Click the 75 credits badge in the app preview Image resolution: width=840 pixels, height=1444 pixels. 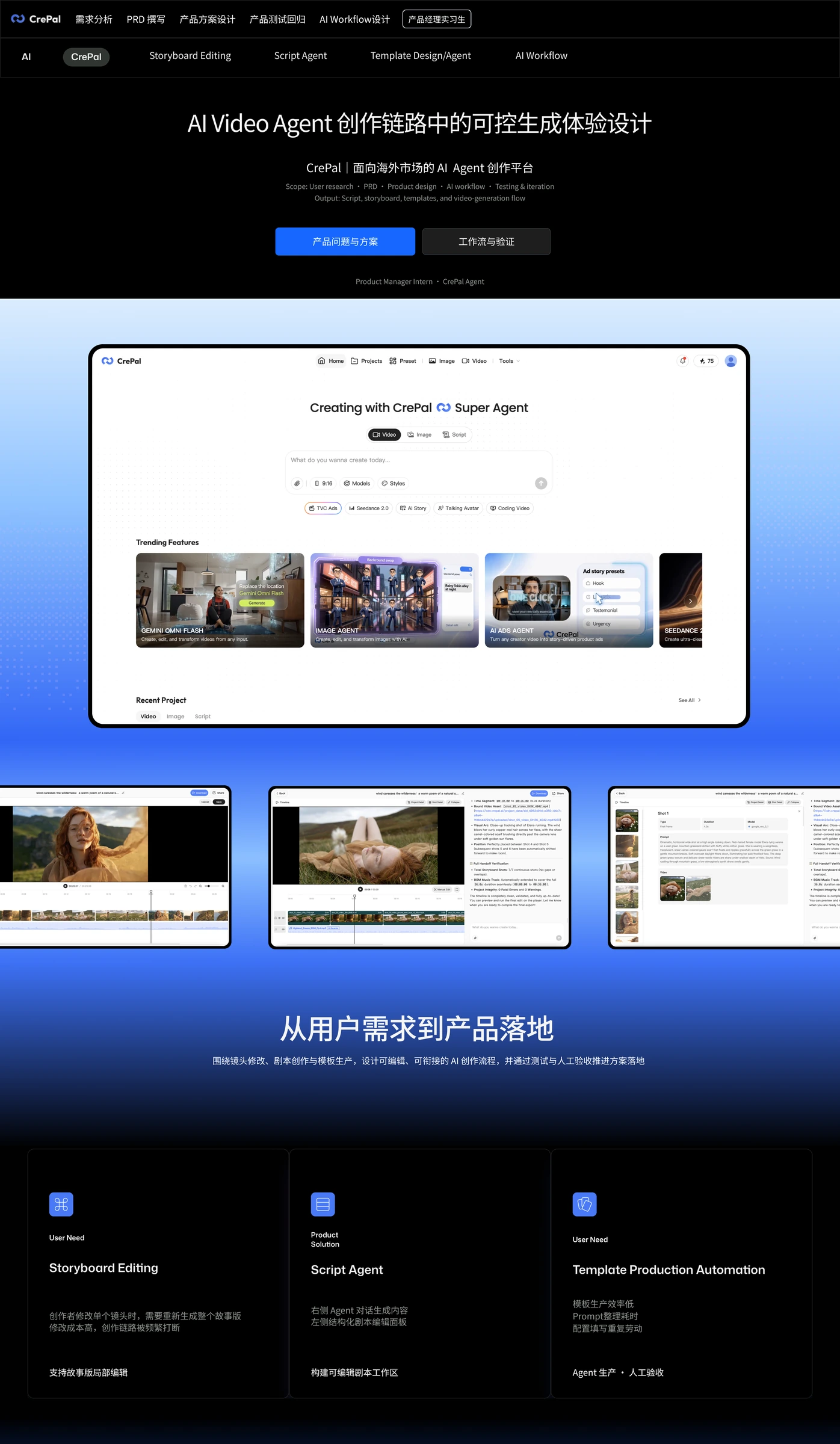[706, 361]
